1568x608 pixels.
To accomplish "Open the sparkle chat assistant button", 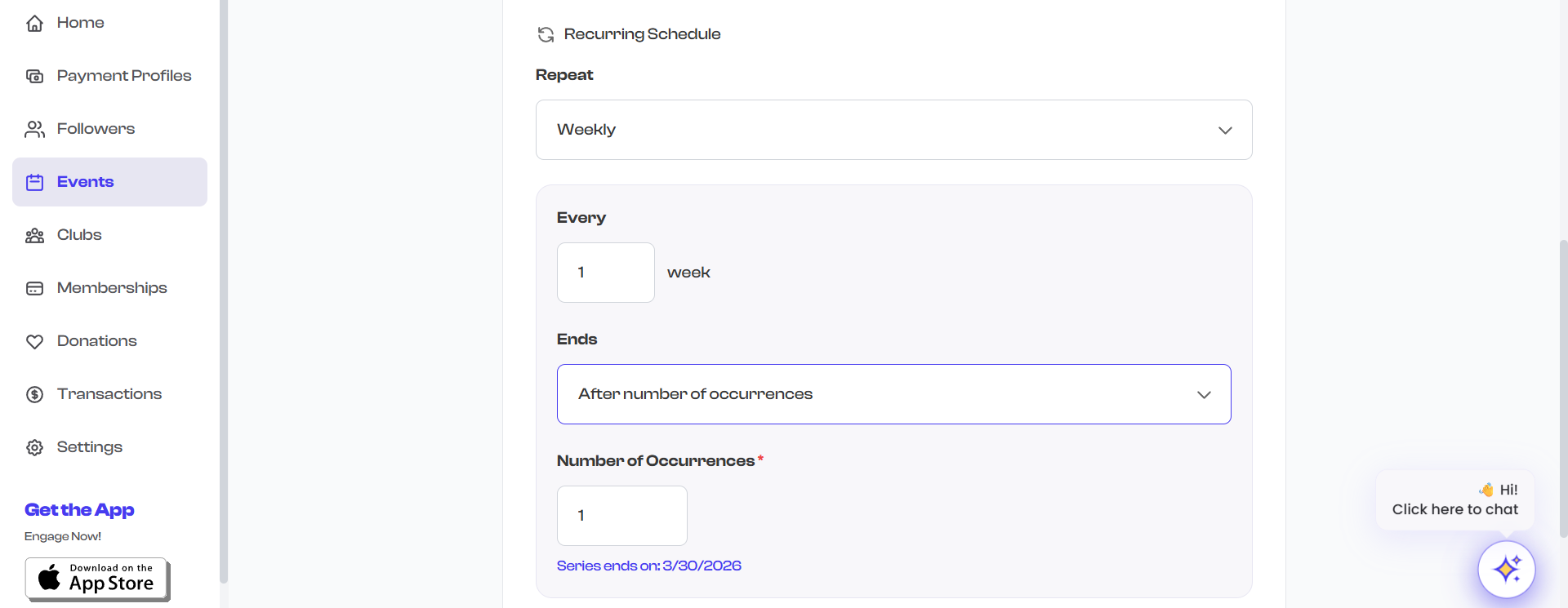I will [x=1506, y=569].
